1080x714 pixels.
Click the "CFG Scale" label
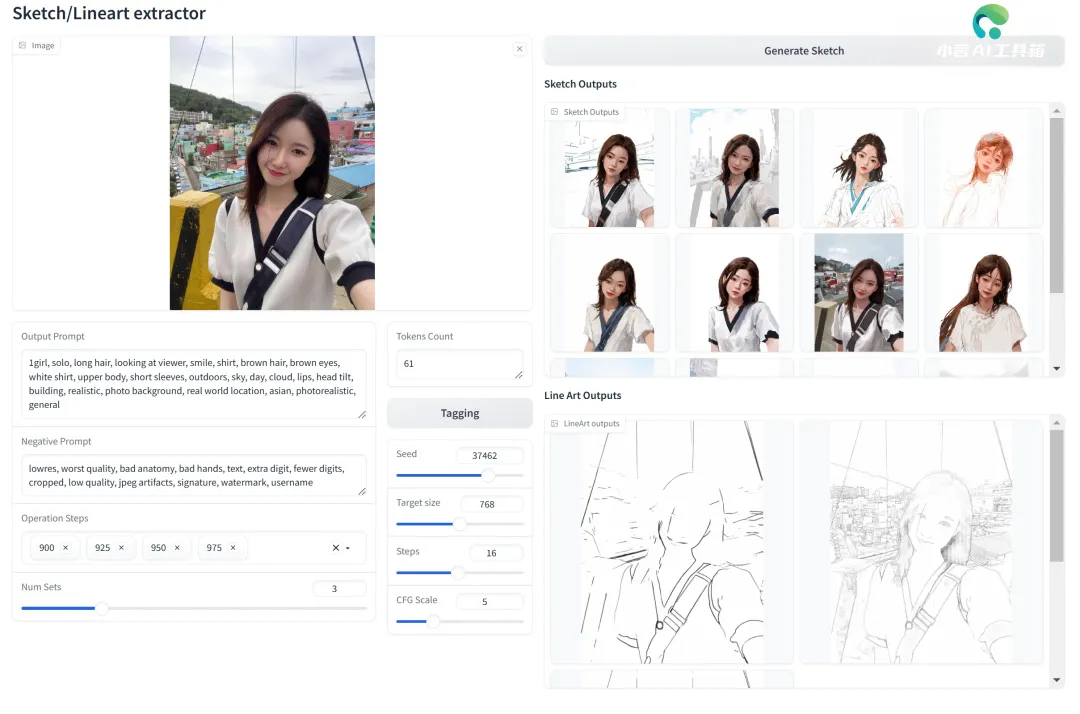(417, 600)
